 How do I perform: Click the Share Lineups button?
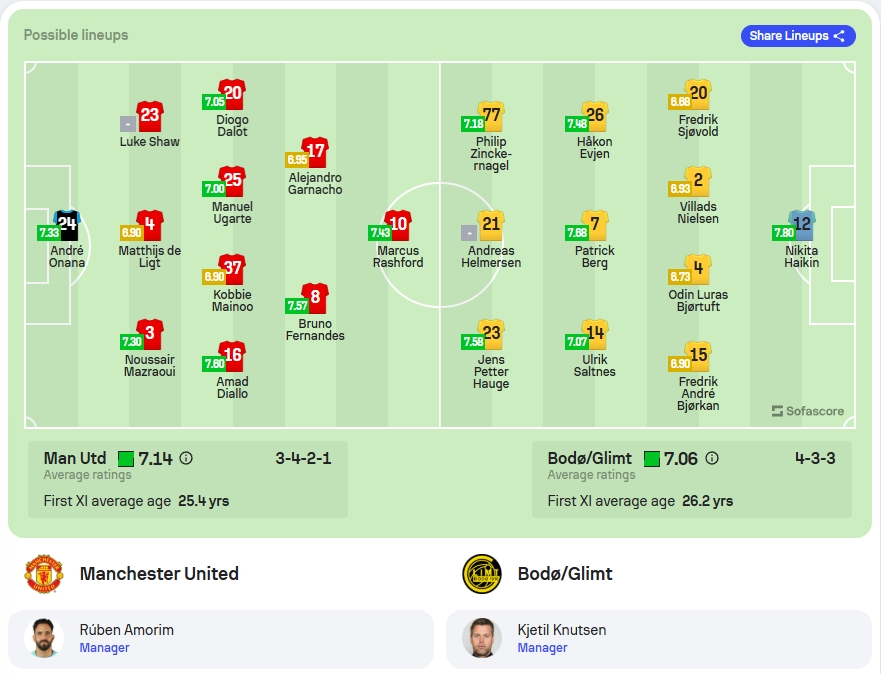click(x=798, y=36)
